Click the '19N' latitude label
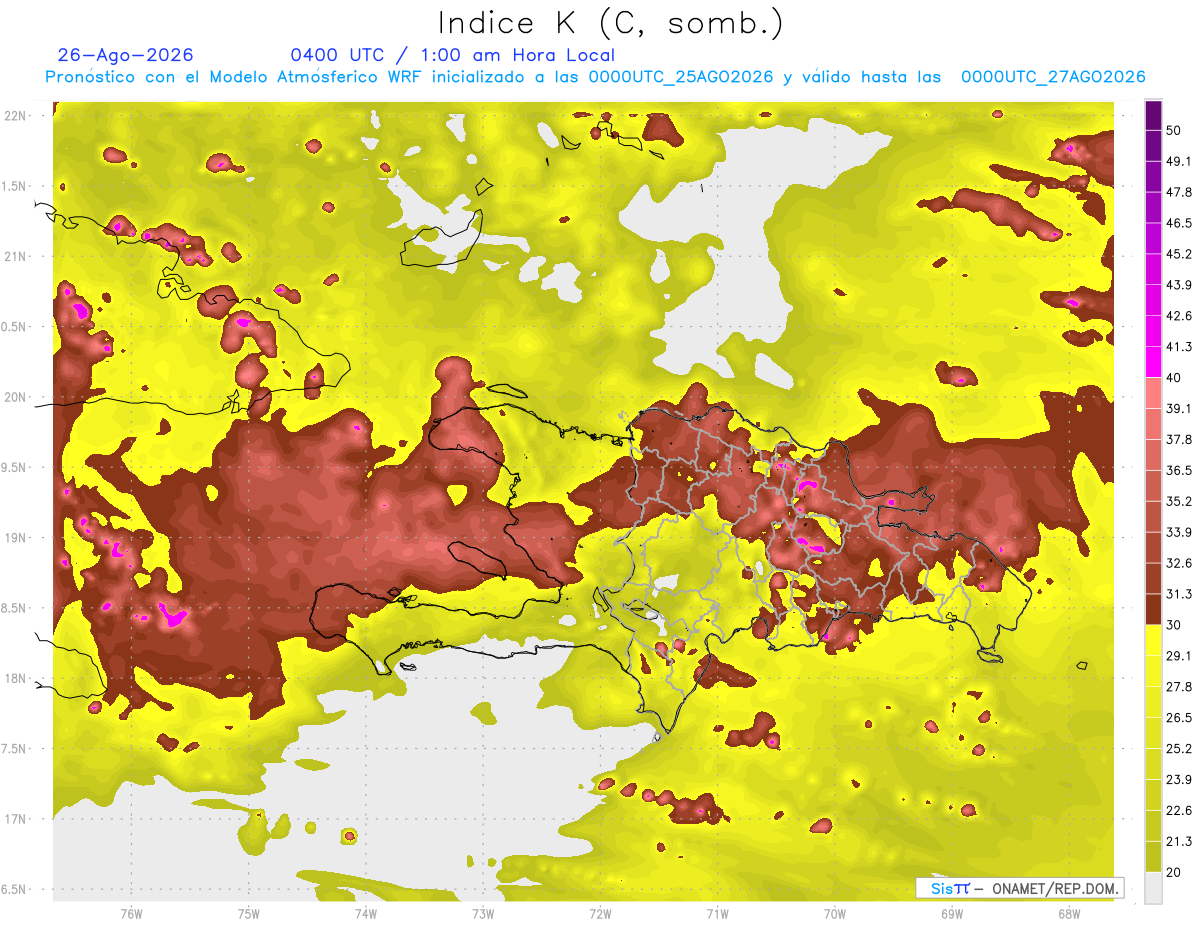 coord(14,538)
